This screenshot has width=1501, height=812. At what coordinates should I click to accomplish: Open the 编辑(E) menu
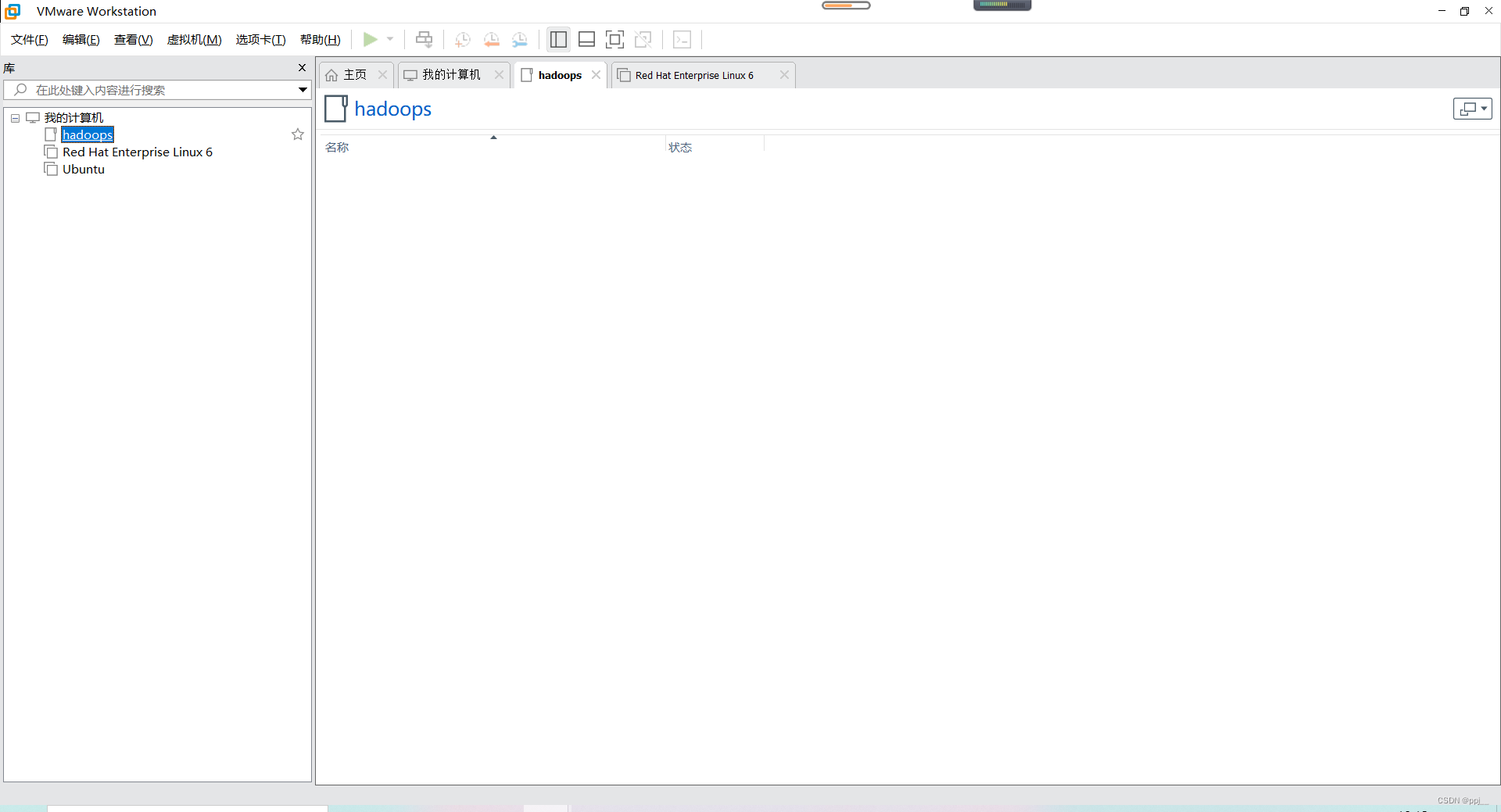click(81, 40)
